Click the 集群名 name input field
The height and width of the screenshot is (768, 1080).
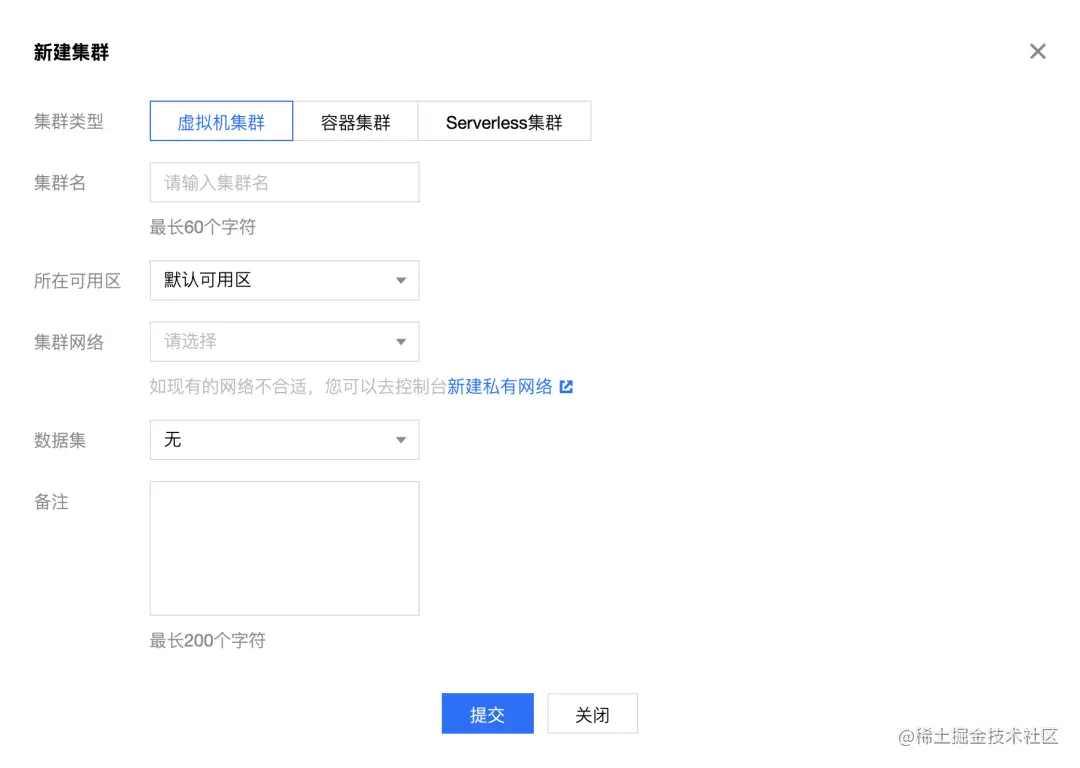tap(284, 182)
